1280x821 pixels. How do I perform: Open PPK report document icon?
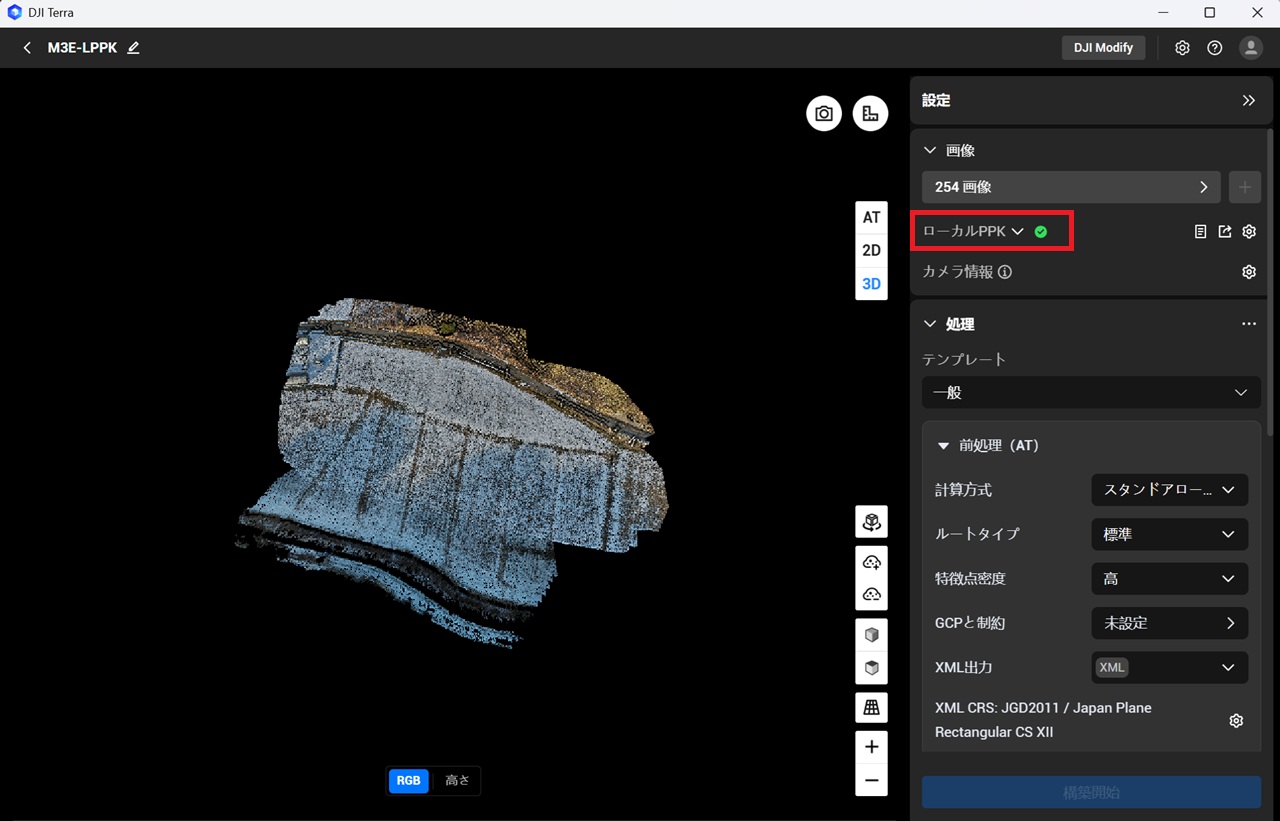click(x=1200, y=232)
